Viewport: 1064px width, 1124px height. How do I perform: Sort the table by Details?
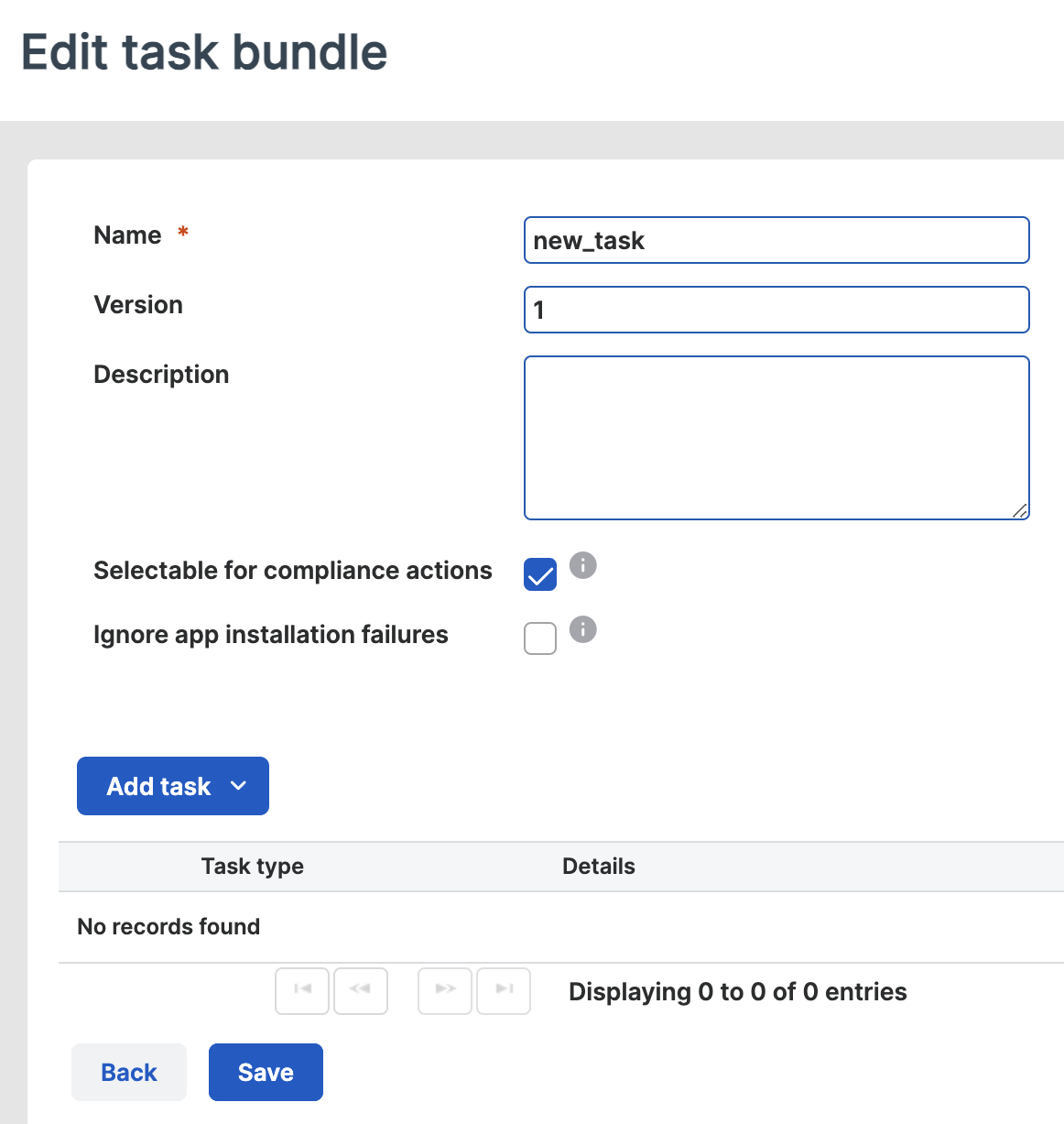[x=598, y=866]
